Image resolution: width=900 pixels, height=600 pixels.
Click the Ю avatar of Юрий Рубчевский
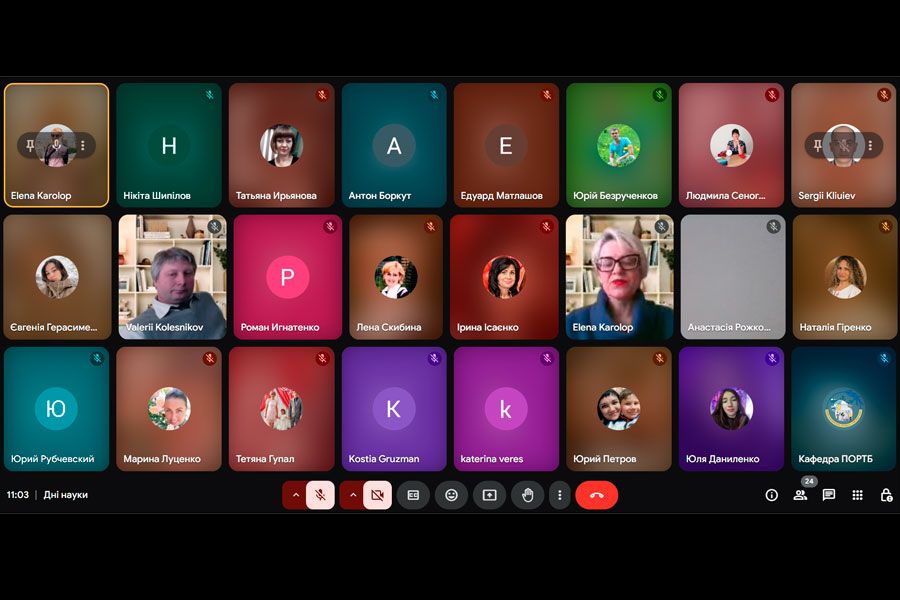click(56, 409)
